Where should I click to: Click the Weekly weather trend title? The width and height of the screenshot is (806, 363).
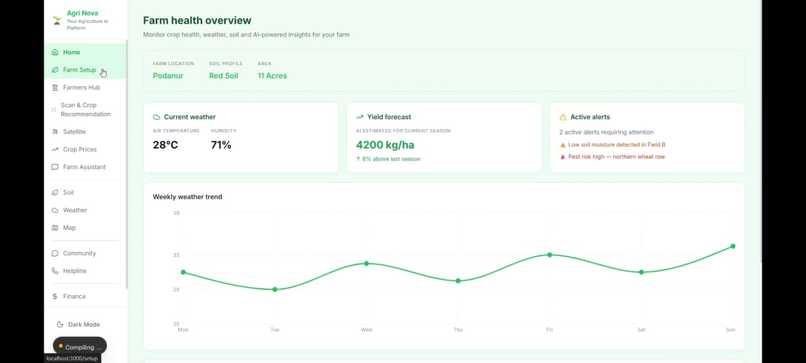(x=188, y=197)
